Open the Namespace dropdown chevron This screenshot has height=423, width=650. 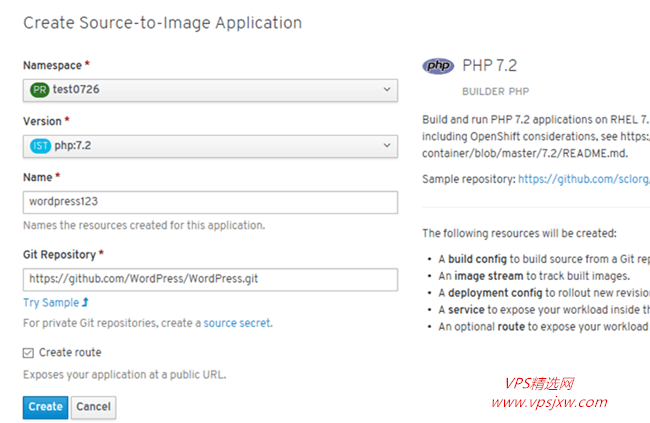[x=387, y=89]
